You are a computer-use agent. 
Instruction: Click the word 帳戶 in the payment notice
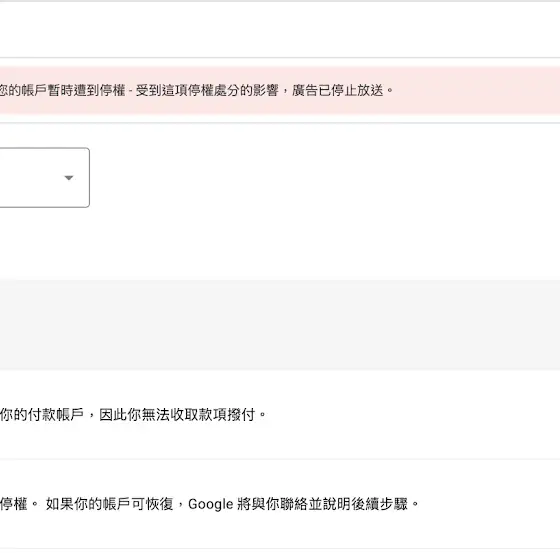pos(70,415)
